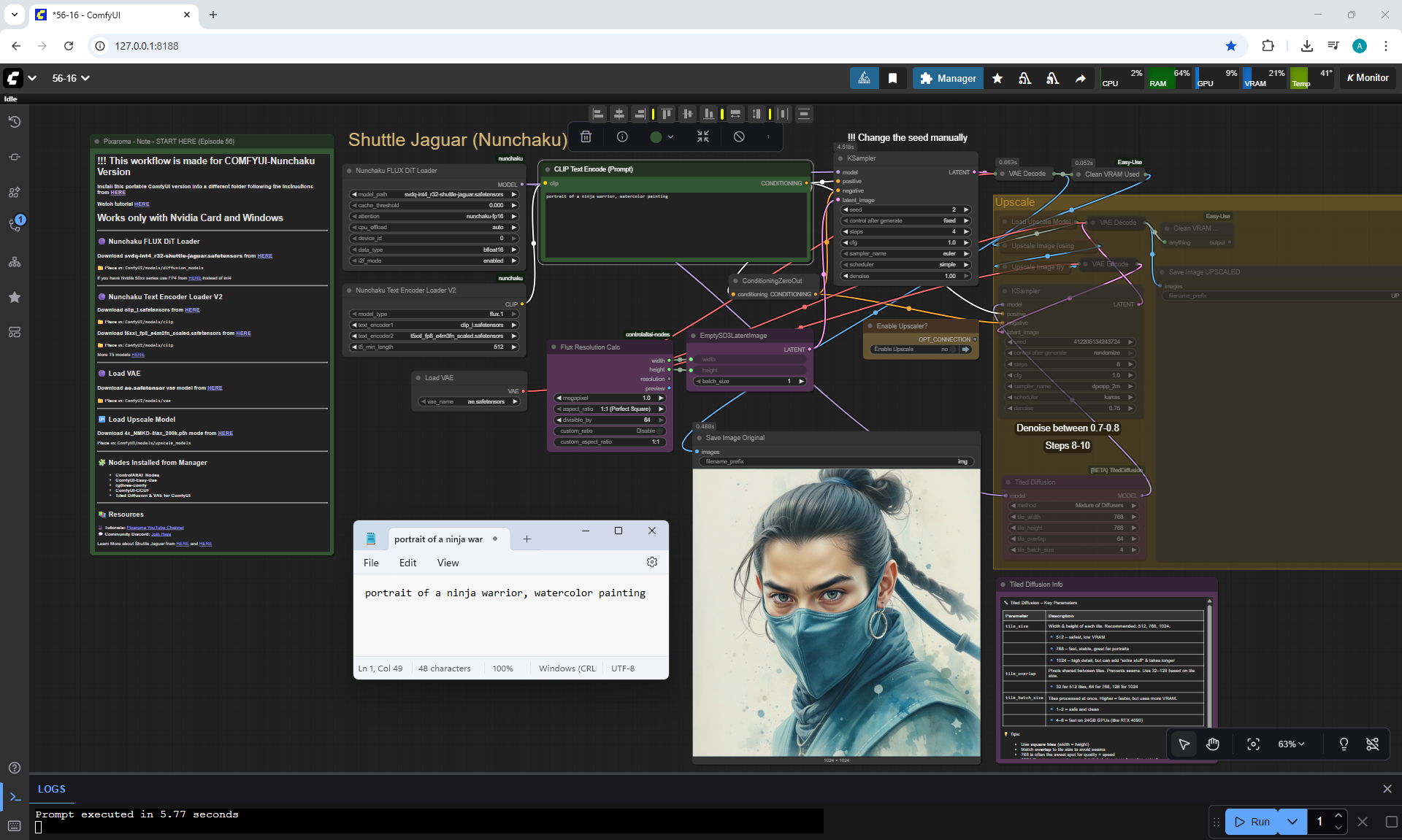The width and height of the screenshot is (1402, 840).
Task: Select the green node color swatch
Action: tap(656, 136)
